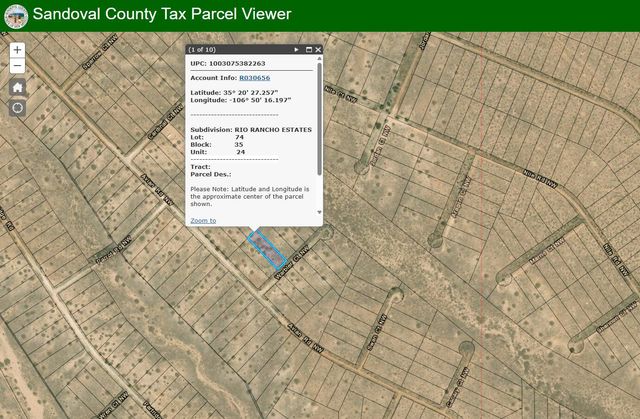Viewport: 640px width, 419px height.
Task: Click the popup title bar result counter
Action: coord(202,49)
